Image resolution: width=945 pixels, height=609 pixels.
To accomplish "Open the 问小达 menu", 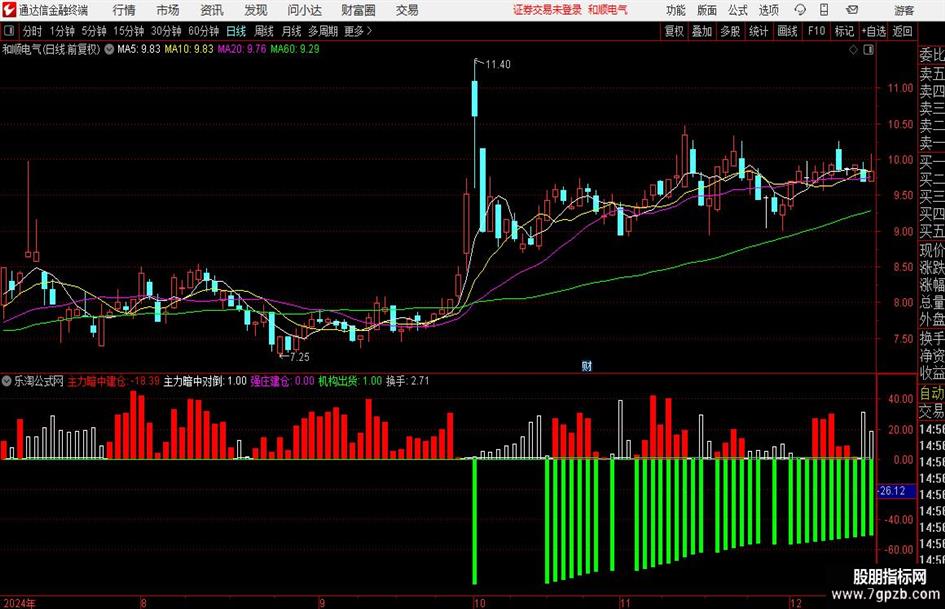I will (304, 10).
